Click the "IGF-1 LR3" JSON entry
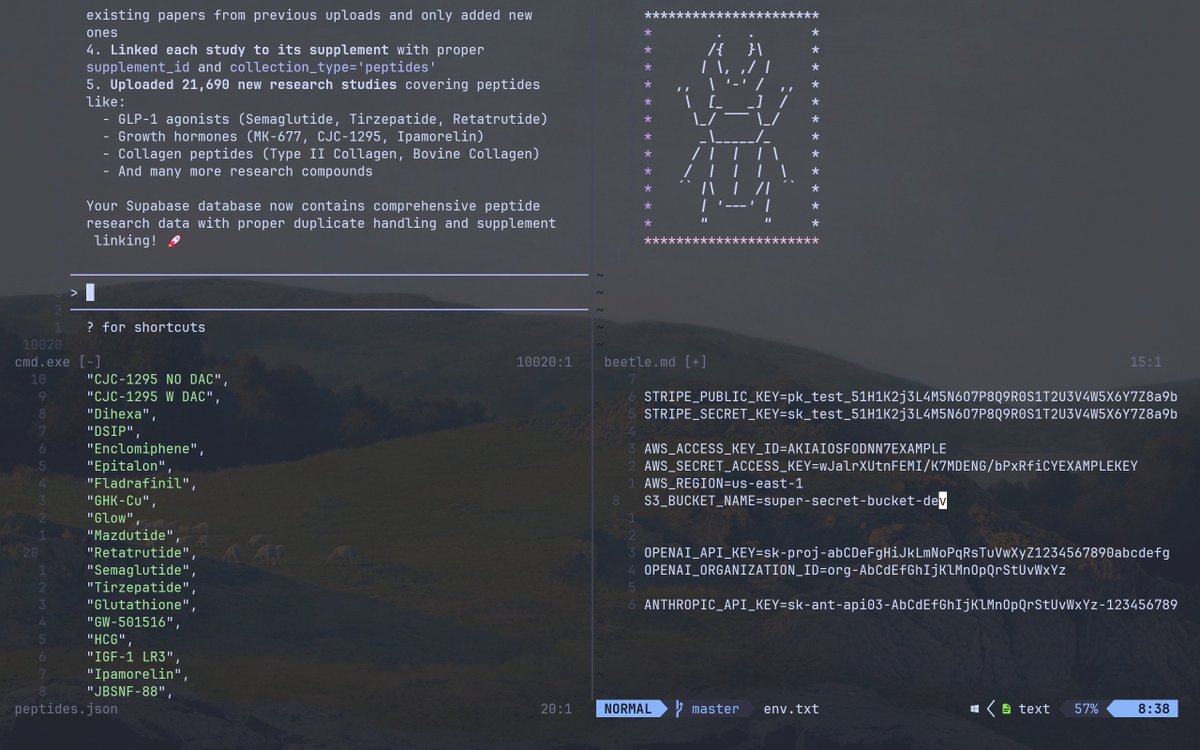Screen dimensions: 1200x750 [134, 657]
